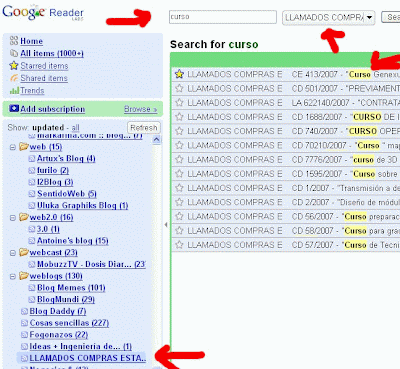Image resolution: width=400 pixels, height=369 pixels.
Task: Open the CD 57/2007 search result
Action: pos(286,245)
